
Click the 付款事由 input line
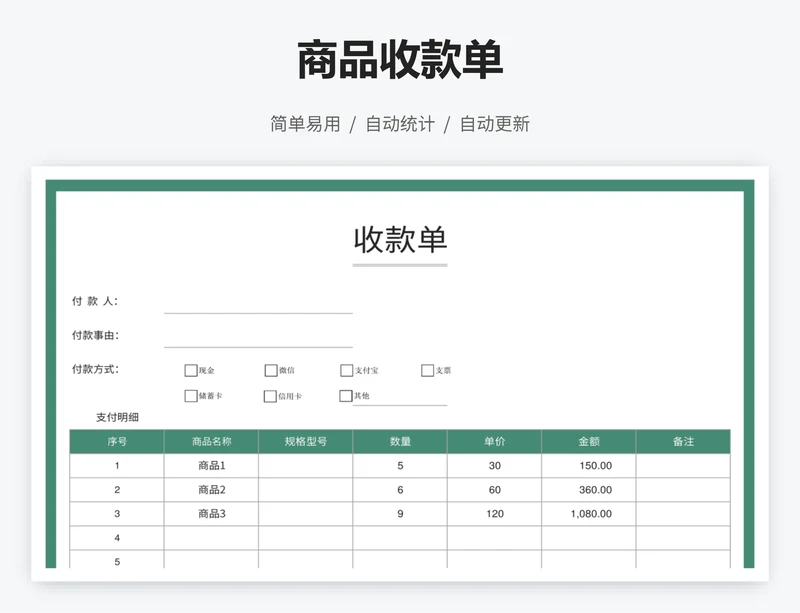[x=258, y=339]
